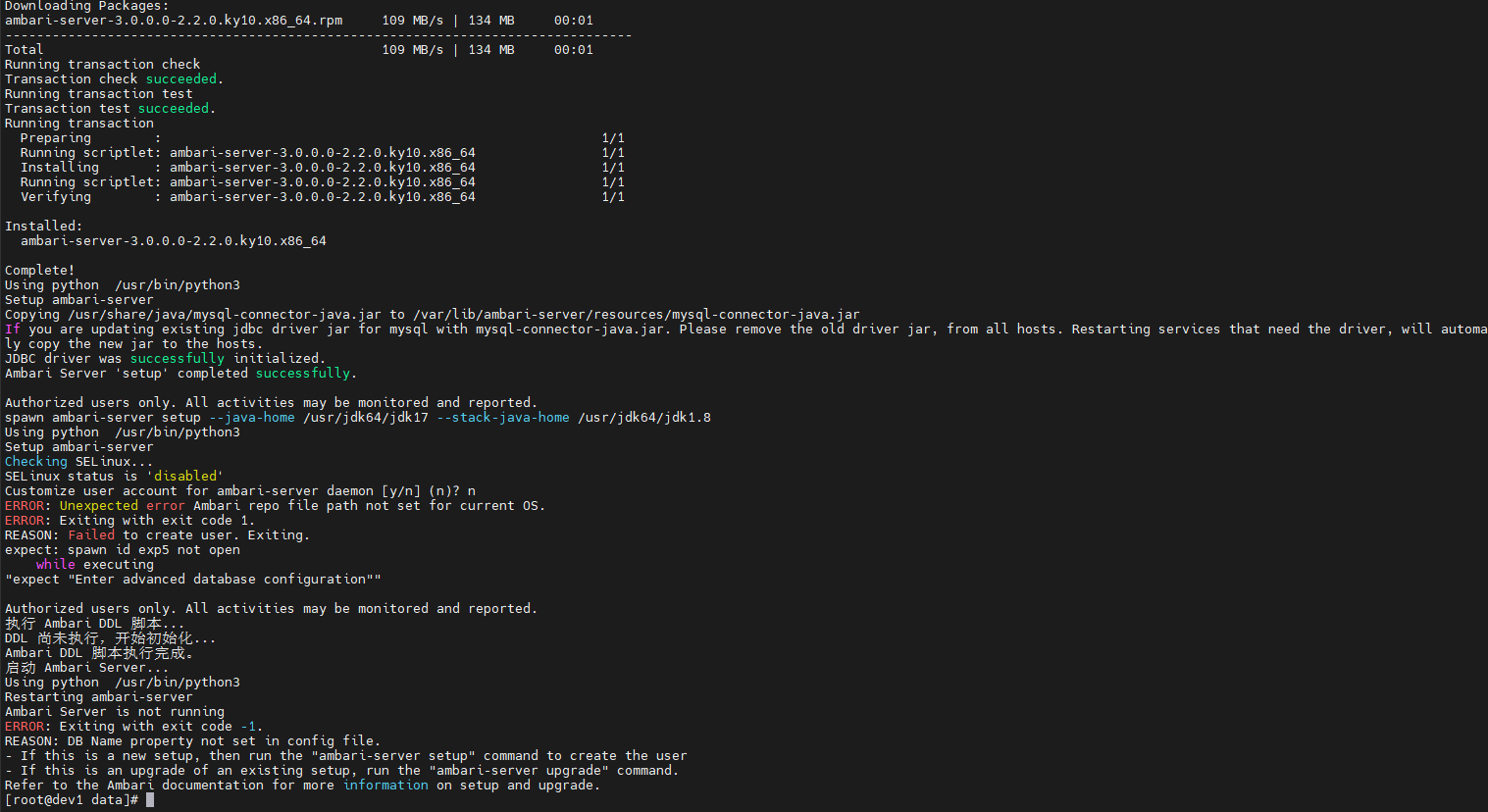Image resolution: width=1488 pixels, height=812 pixels.
Task: Click the "Preparing" transaction step label
Action: click(x=56, y=138)
